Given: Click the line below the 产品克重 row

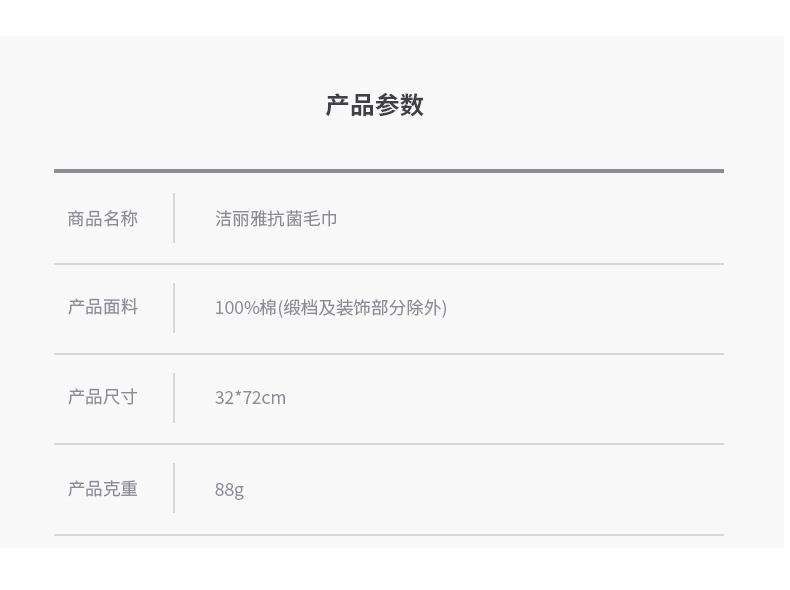Looking at the screenshot, I should tap(389, 535).
